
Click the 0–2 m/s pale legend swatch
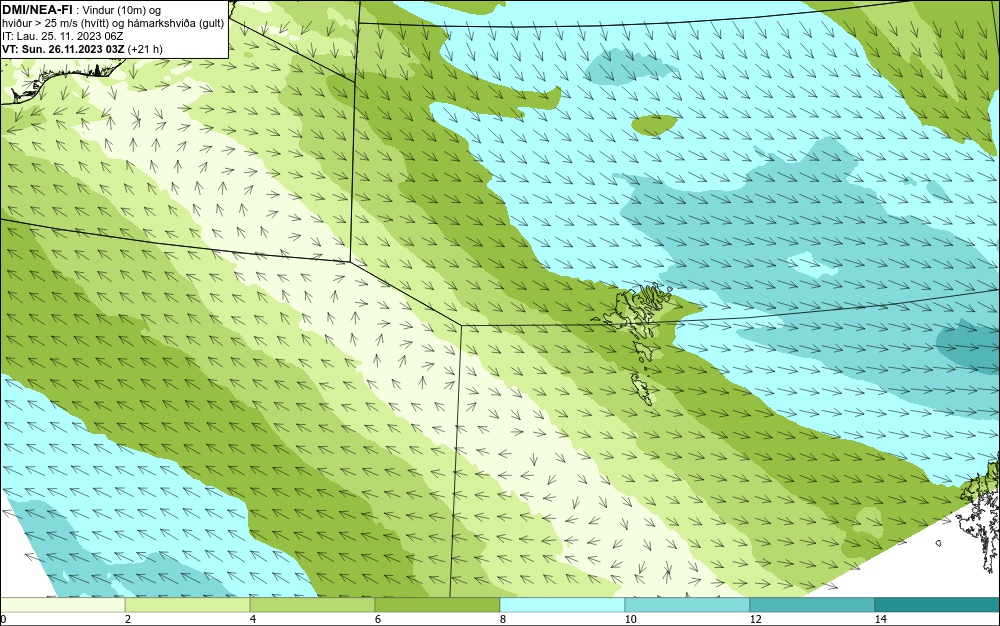pyautogui.click(x=62, y=605)
